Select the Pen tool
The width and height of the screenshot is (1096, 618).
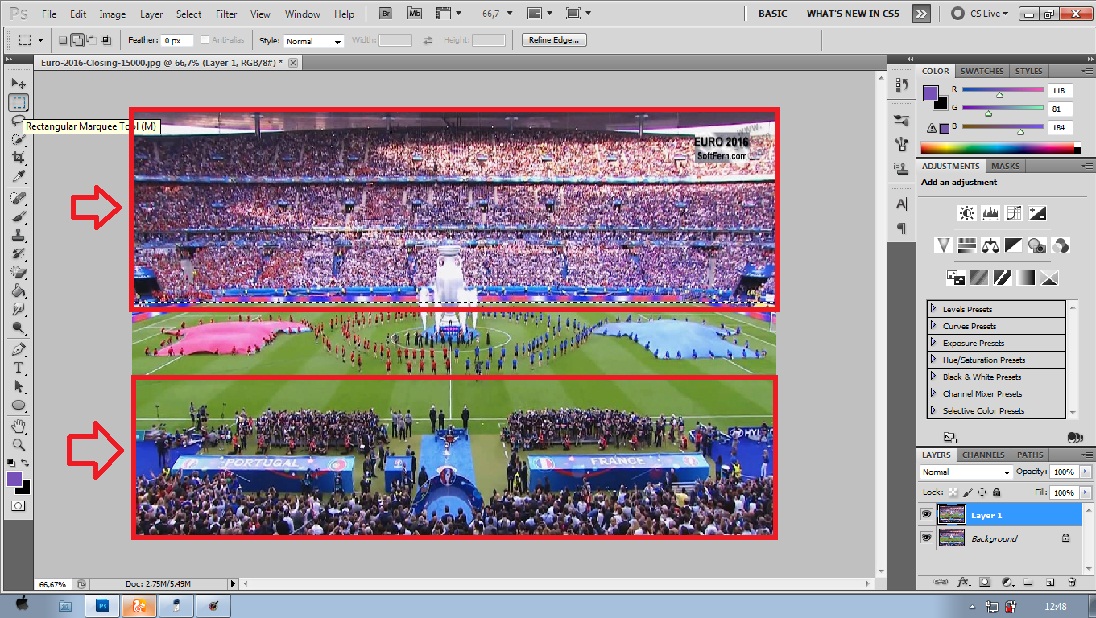pyautogui.click(x=18, y=349)
